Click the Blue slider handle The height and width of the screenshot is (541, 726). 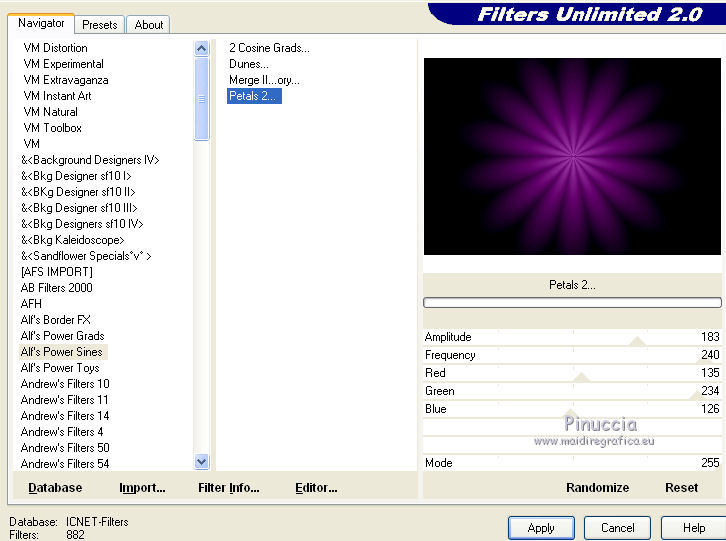coord(571,413)
